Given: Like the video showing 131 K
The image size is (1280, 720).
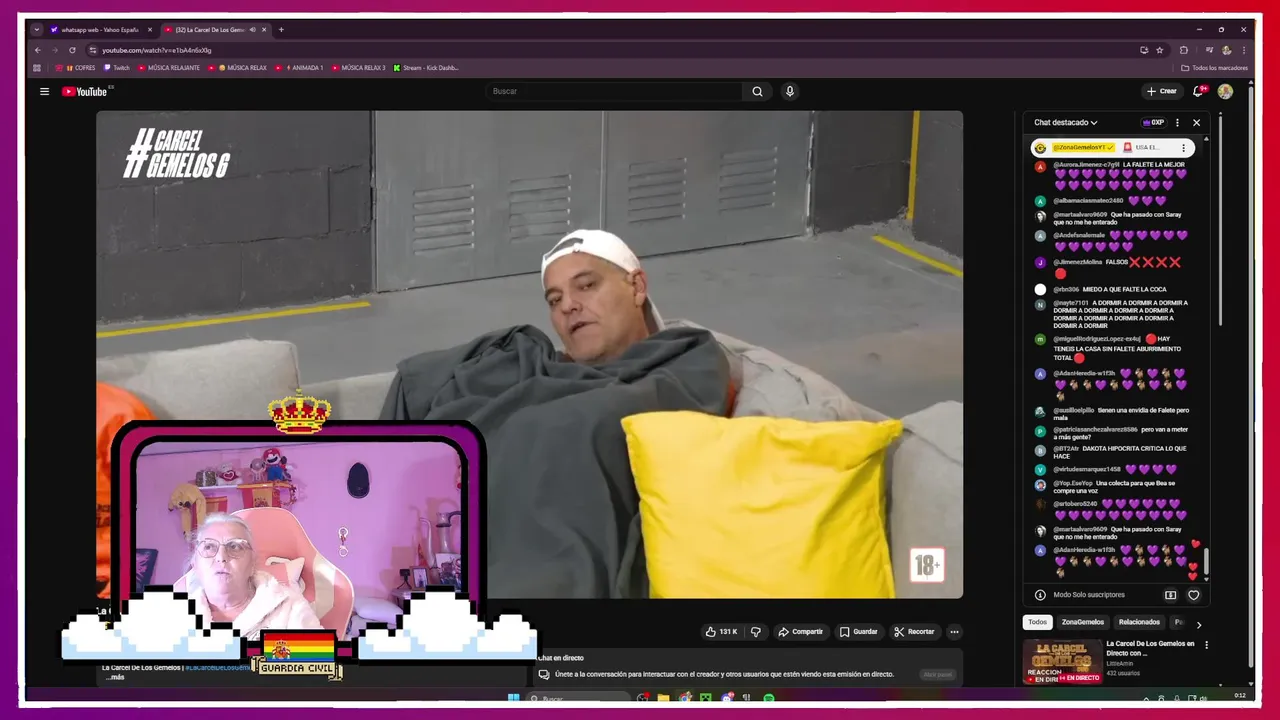Looking at the screenshot, I should tap(721, 632).
